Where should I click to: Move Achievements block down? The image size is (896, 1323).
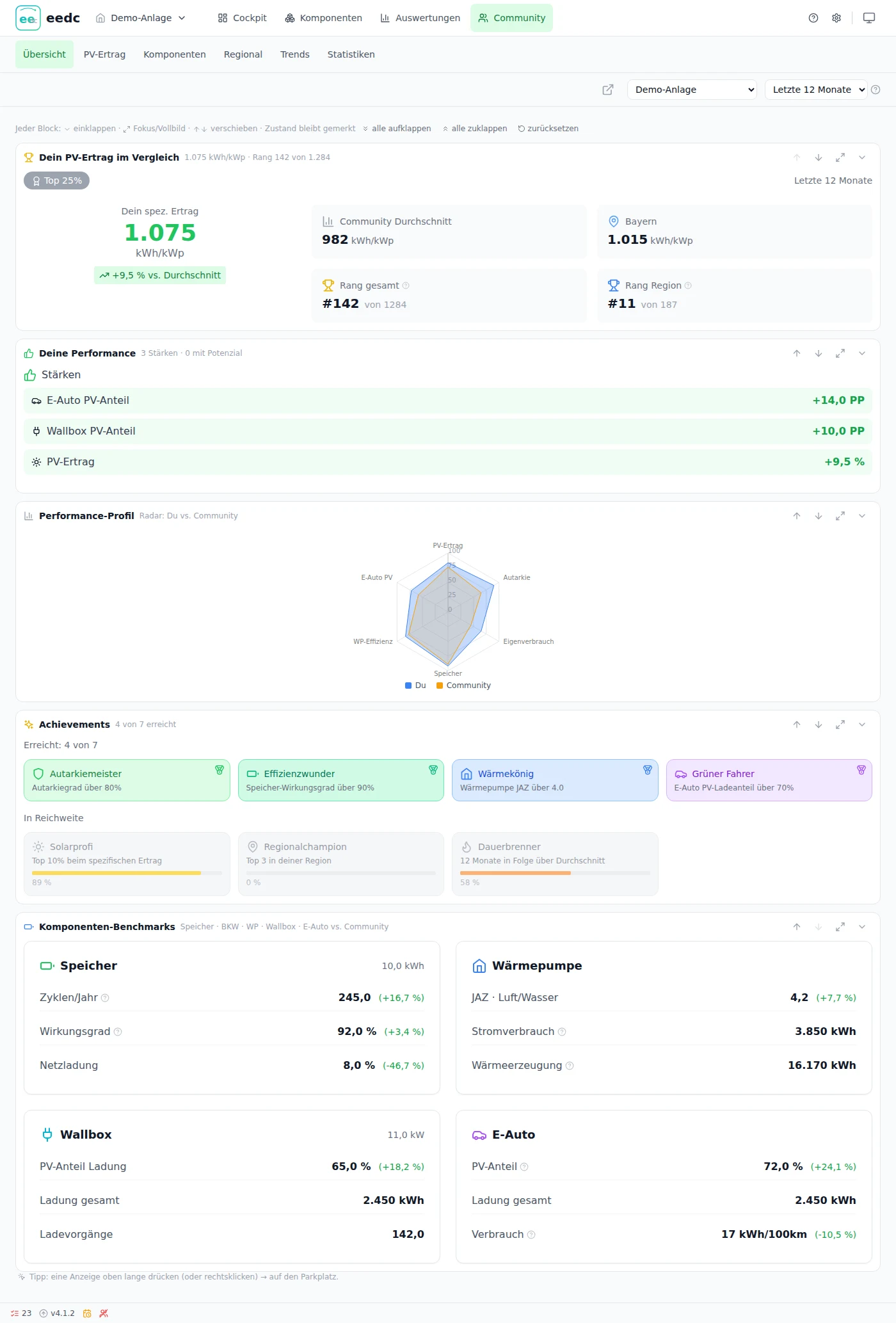point(819,725)
